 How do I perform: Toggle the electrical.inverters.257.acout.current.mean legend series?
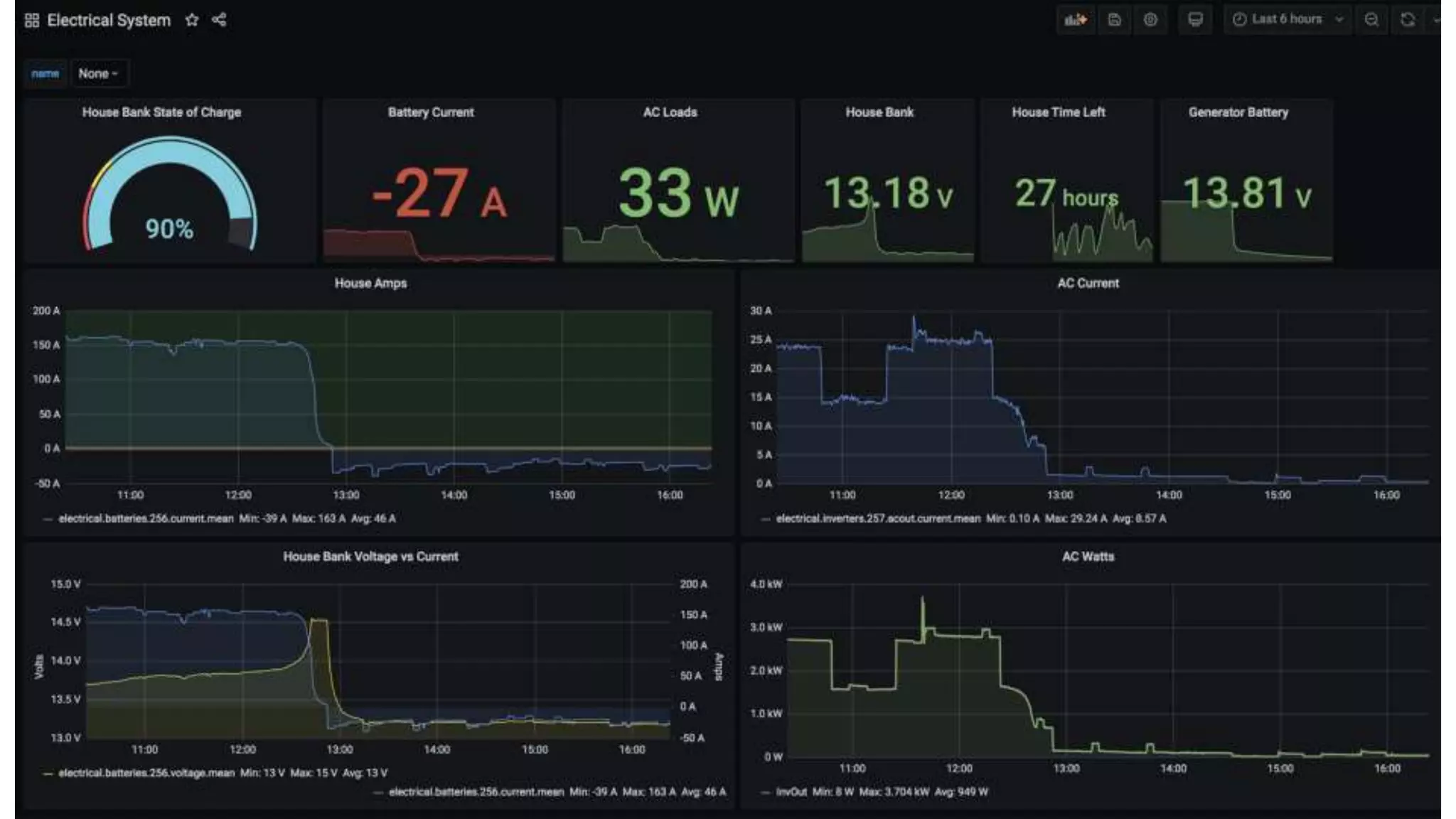pyautogui.click(x=878, y=518)
